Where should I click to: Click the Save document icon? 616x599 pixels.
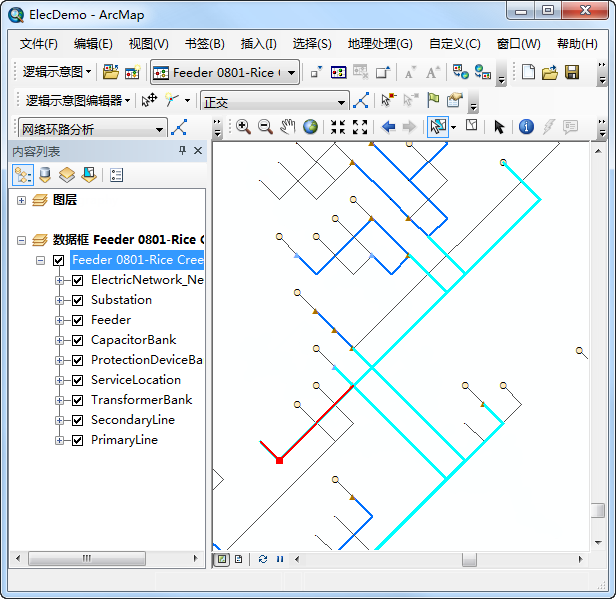point(572,72)
